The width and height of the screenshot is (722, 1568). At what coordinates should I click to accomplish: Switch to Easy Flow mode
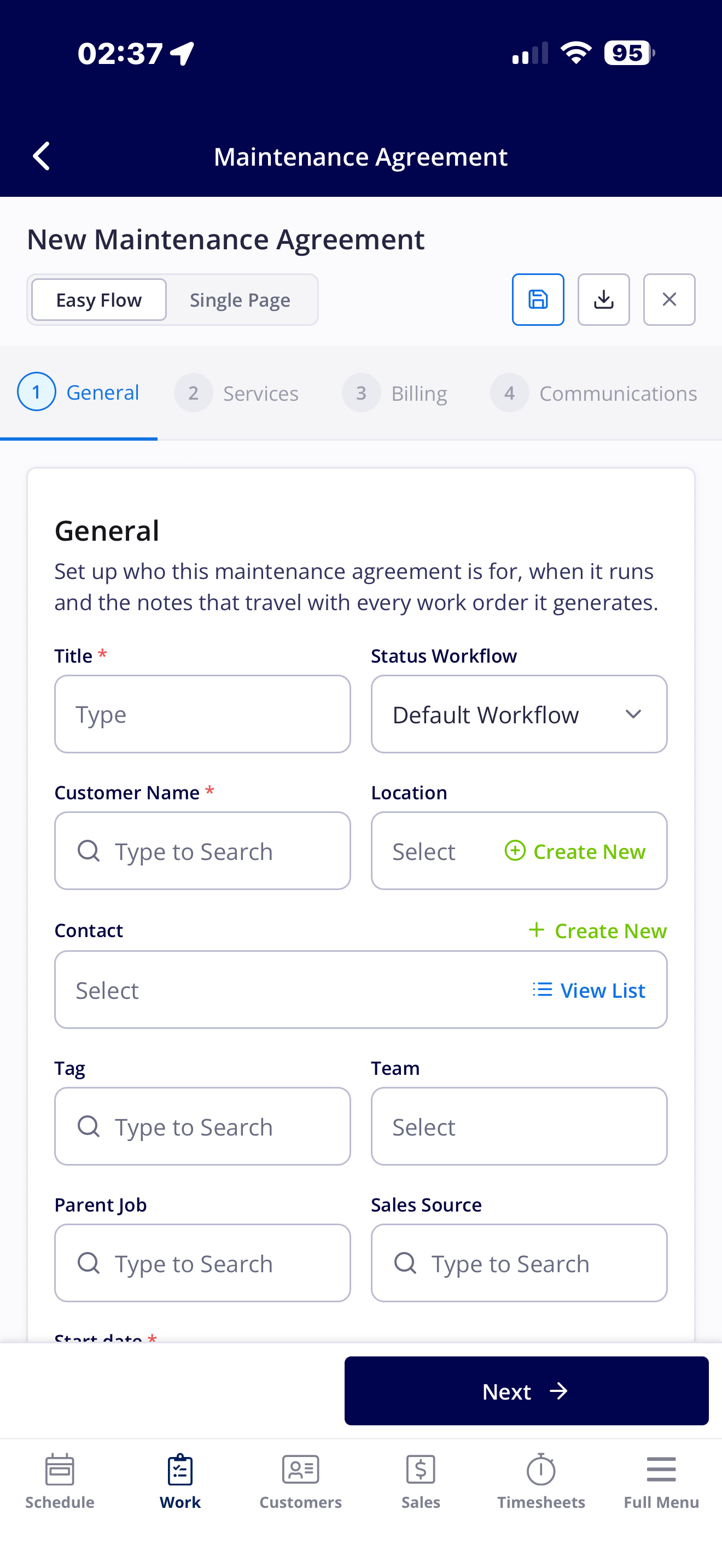(98, 300)
